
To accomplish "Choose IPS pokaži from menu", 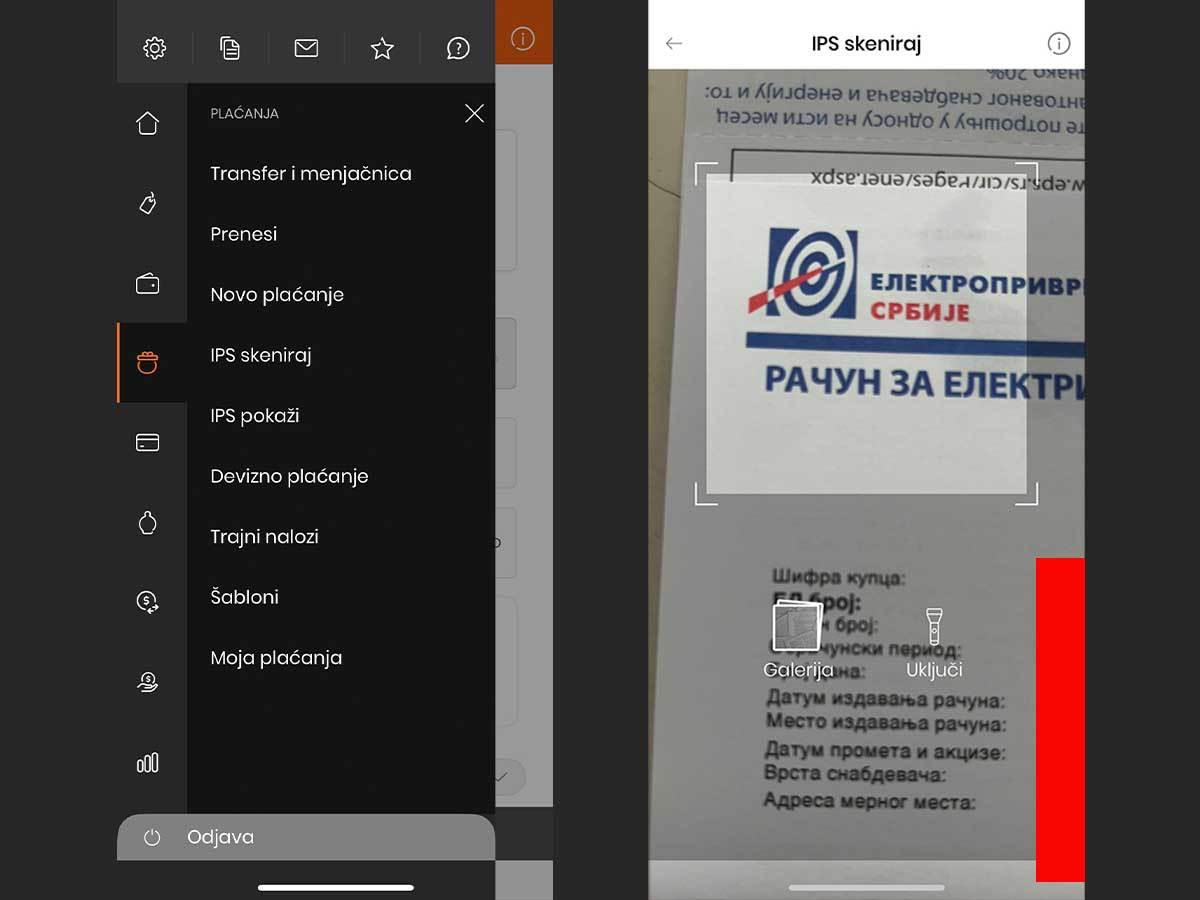I will tap(255, 416).
